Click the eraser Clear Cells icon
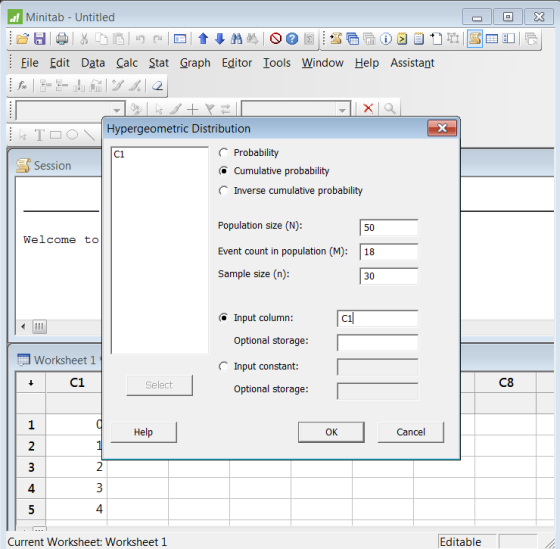Viewport: 560px width, 549px height. click(x=157, y=86)
